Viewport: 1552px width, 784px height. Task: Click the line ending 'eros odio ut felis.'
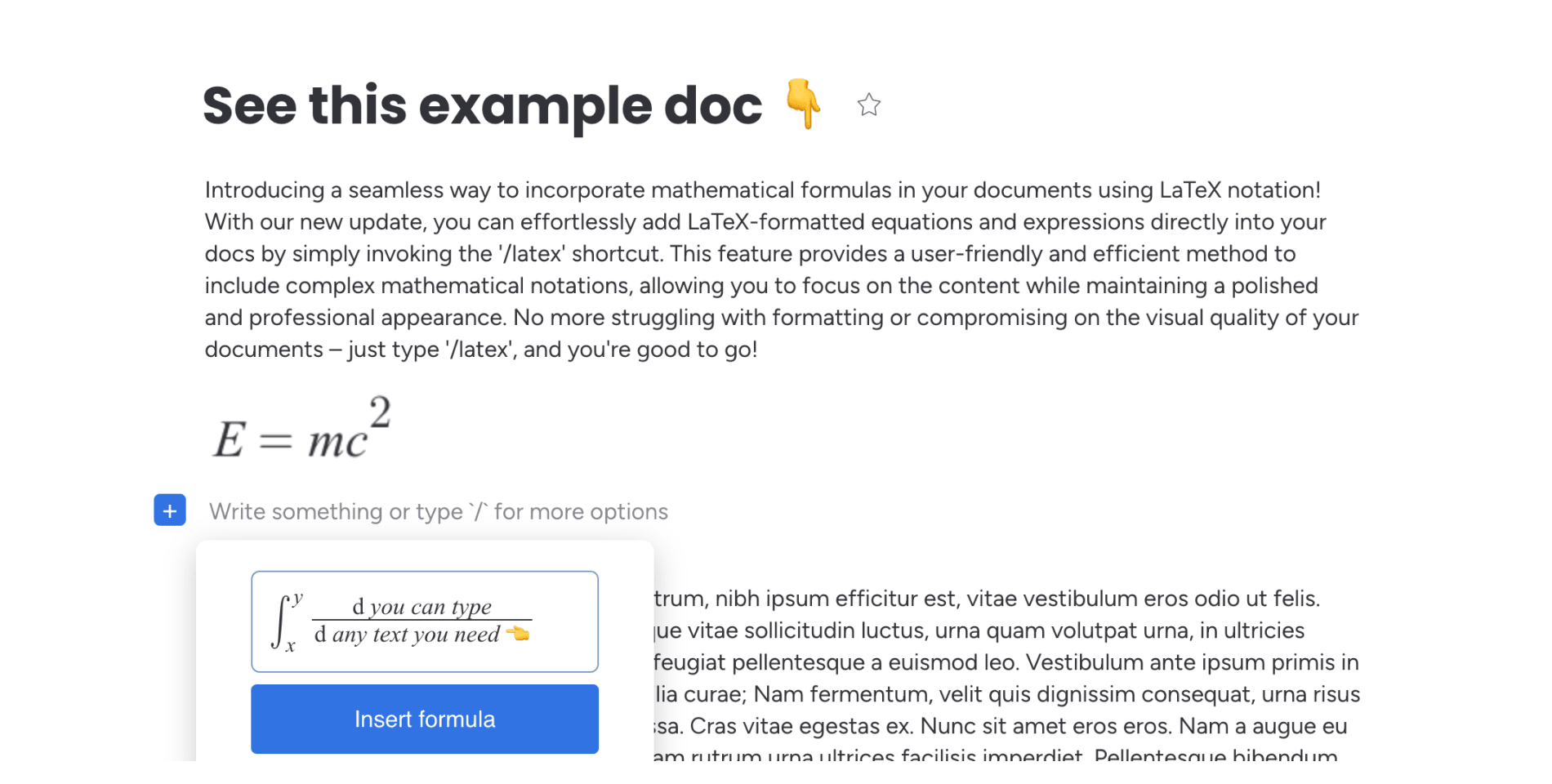[x=987, y=599]
